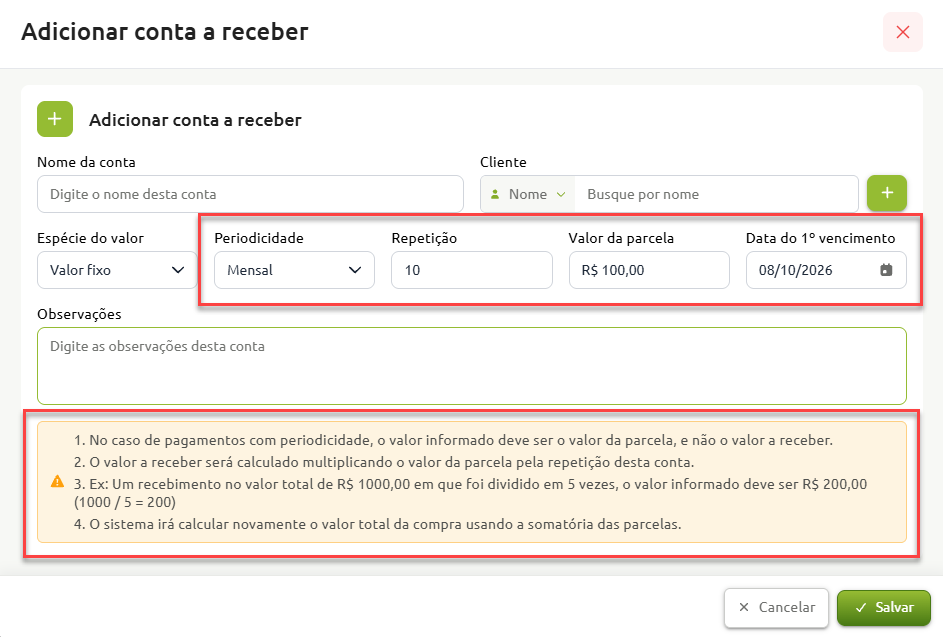The width and height of the screenshot is (943, 637).
Task: Close the Adicionar conta a receber dialog
Action: point(902,32)
